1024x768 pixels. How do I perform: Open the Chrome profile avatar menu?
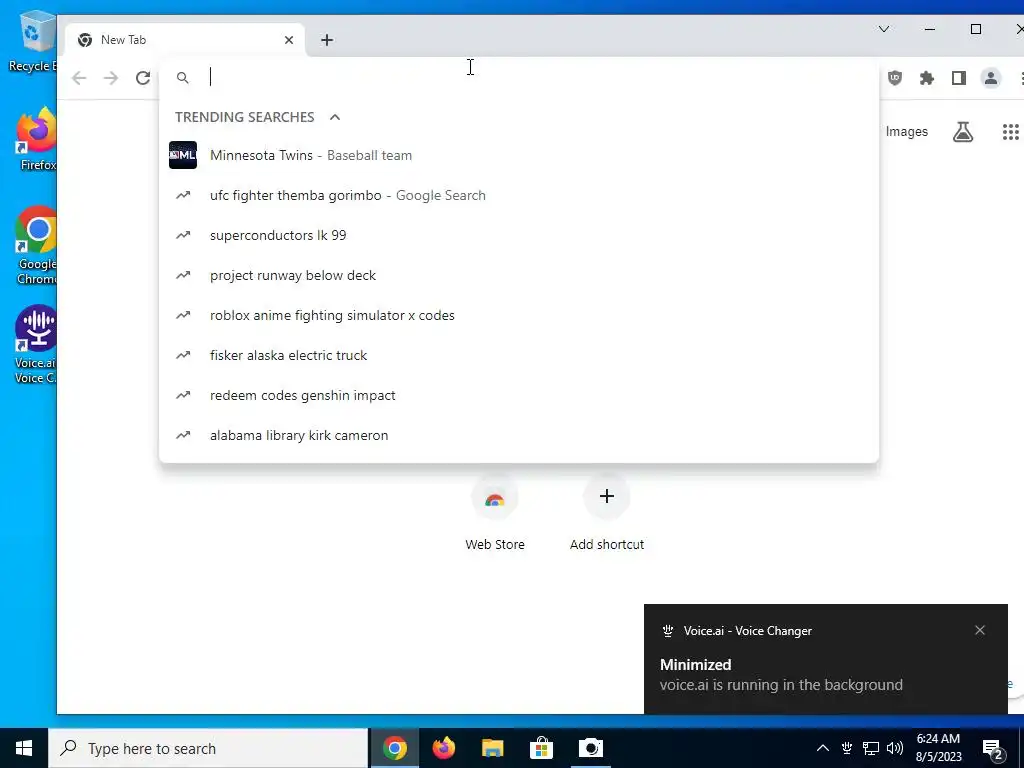(991, 78)
